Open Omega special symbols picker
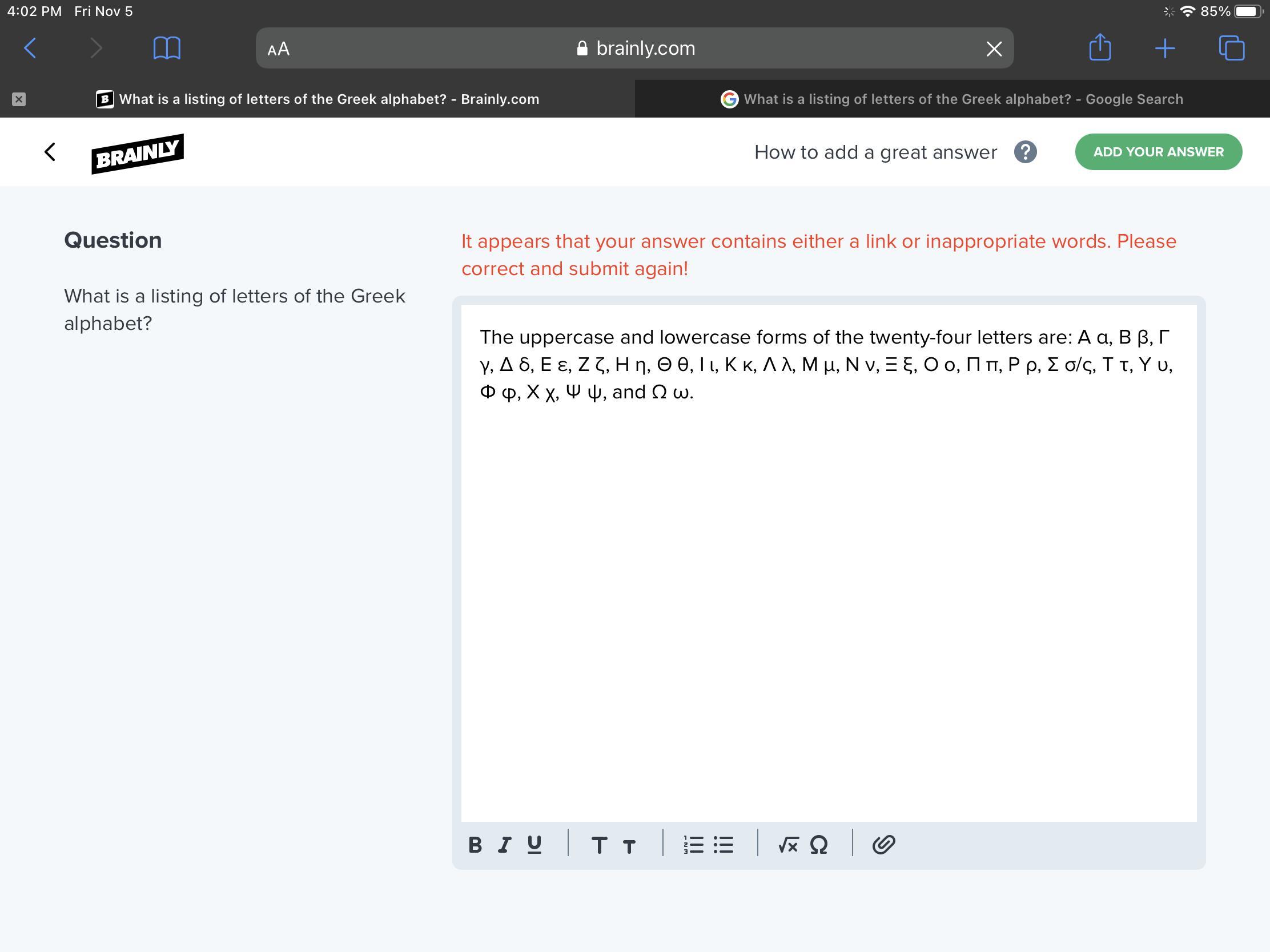Viewport: 1270px width, 952px height. (819, 845)
